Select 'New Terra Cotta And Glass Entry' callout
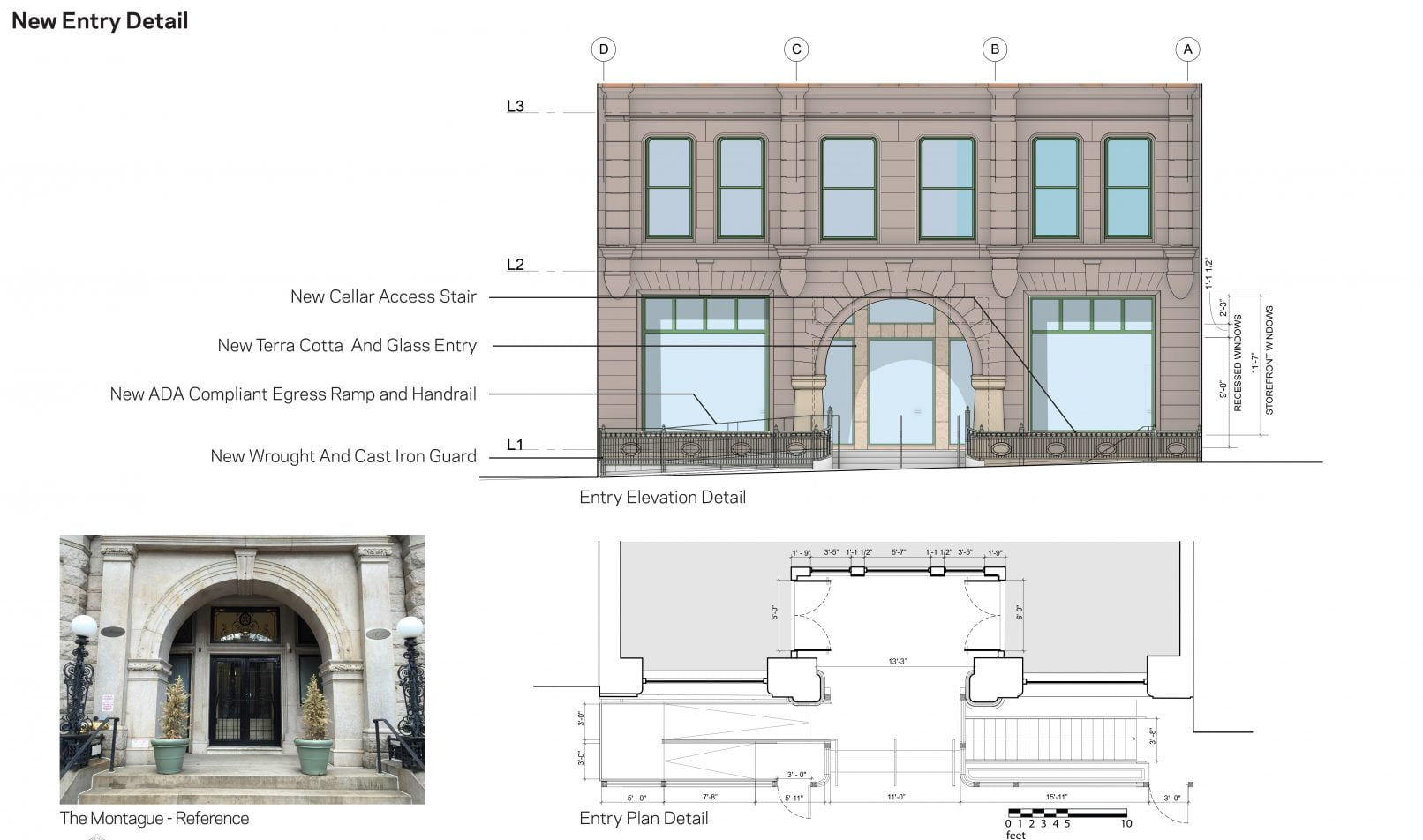 tap(347, 346)
